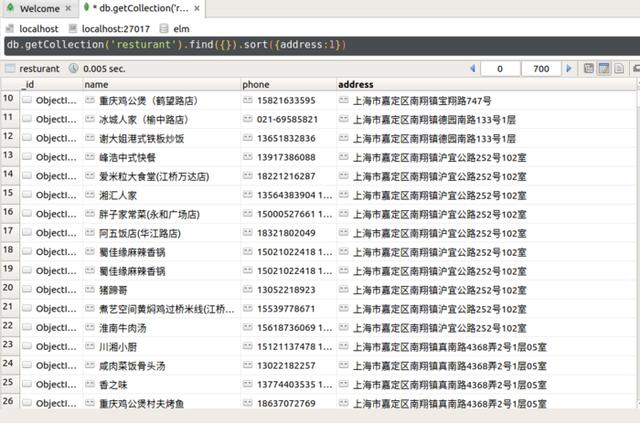Click the name cell 重庆鸡公煲村夫烤鱼
The width and height of the screenshot is (640, 423).
(x=162, y=403)
